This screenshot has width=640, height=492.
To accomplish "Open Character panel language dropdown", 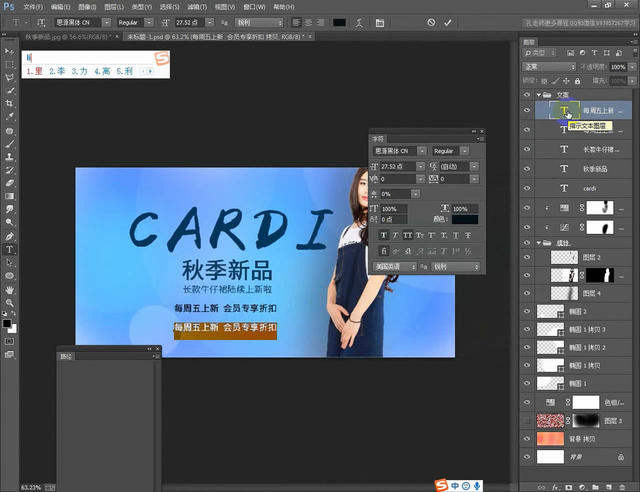I will coord(394,267).
